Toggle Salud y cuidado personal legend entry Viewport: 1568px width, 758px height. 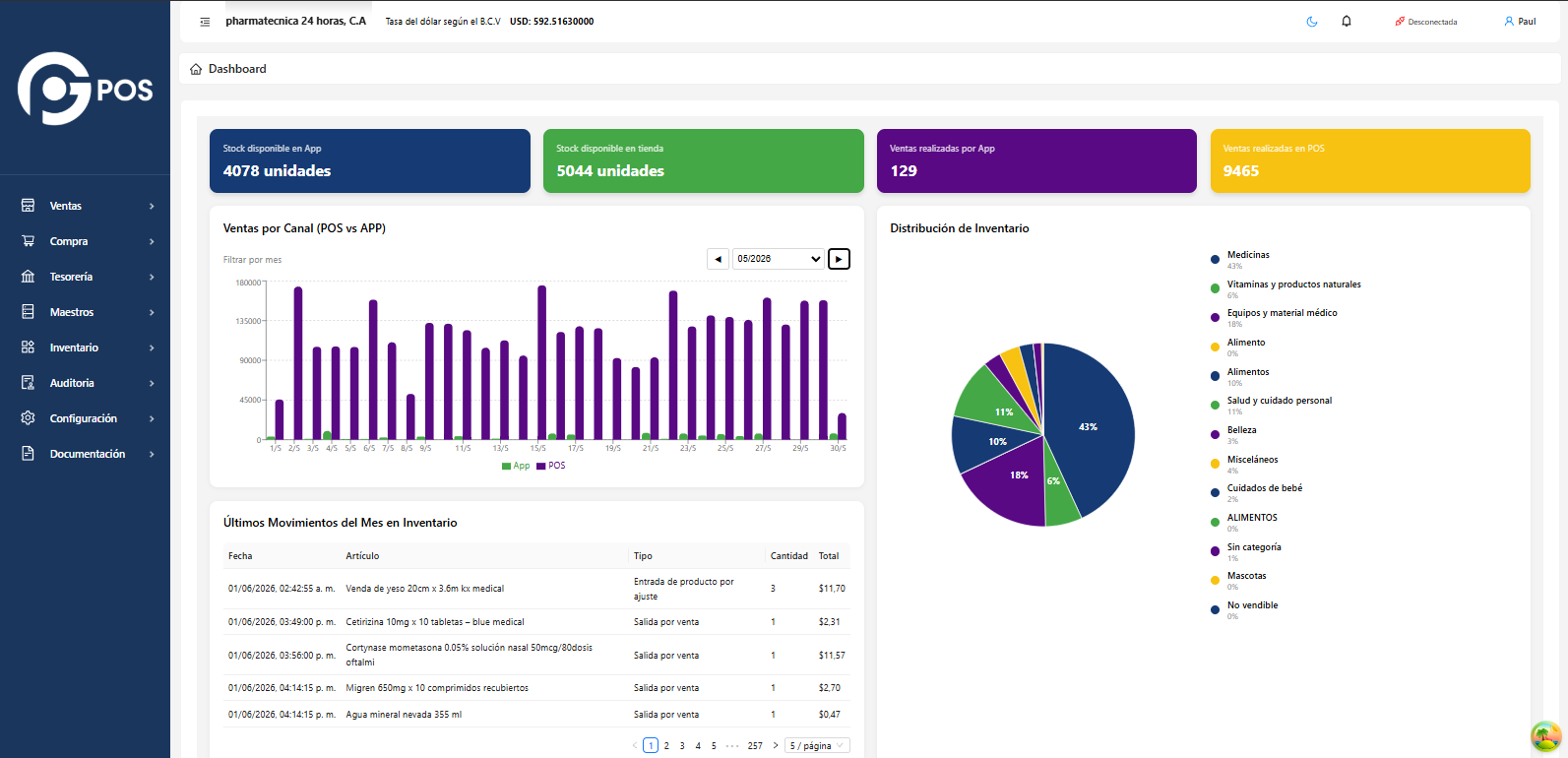pyautogui.click(x=1271, y=405)
